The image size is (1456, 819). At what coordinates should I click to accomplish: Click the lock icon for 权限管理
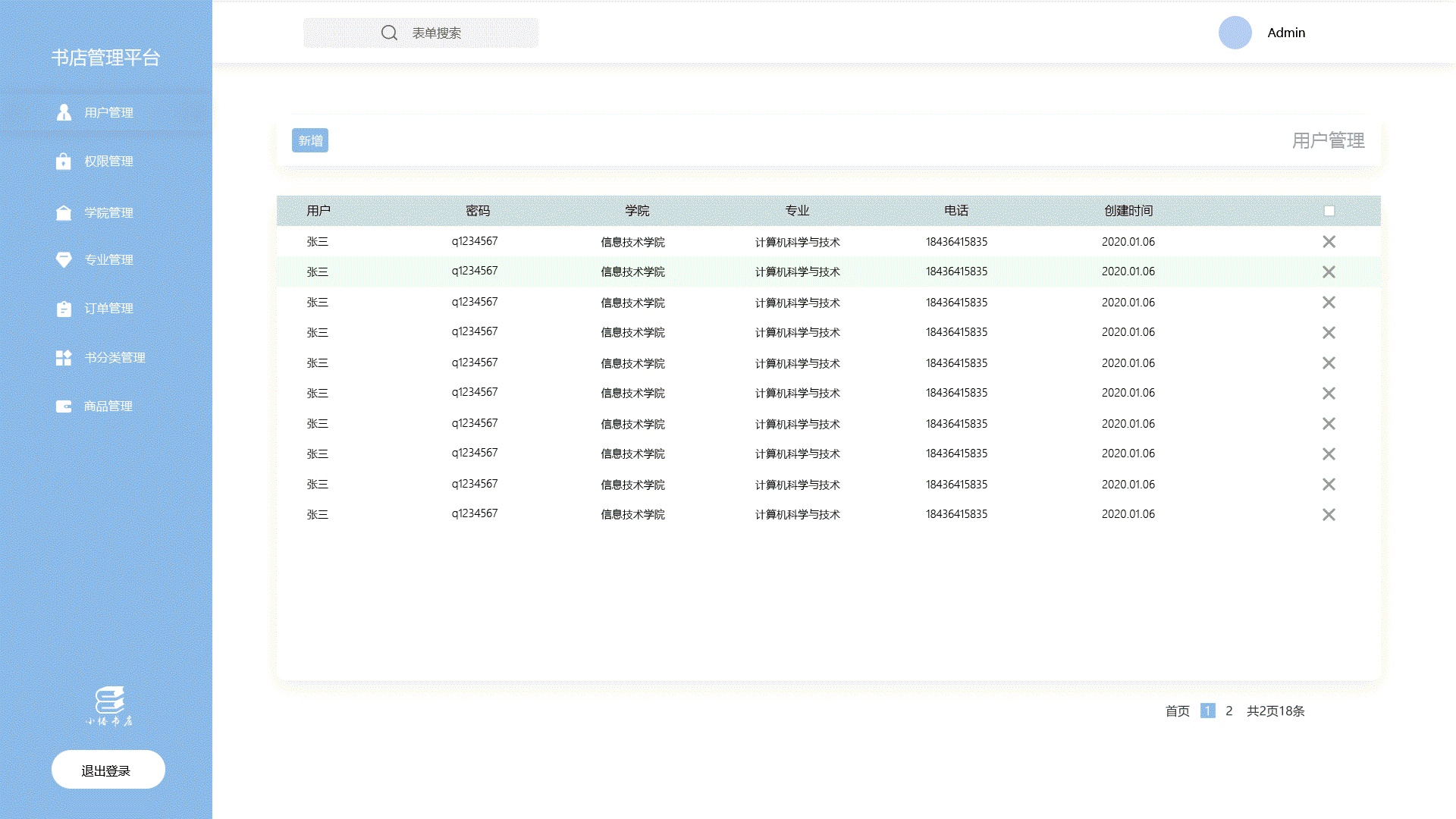[64, 161]
